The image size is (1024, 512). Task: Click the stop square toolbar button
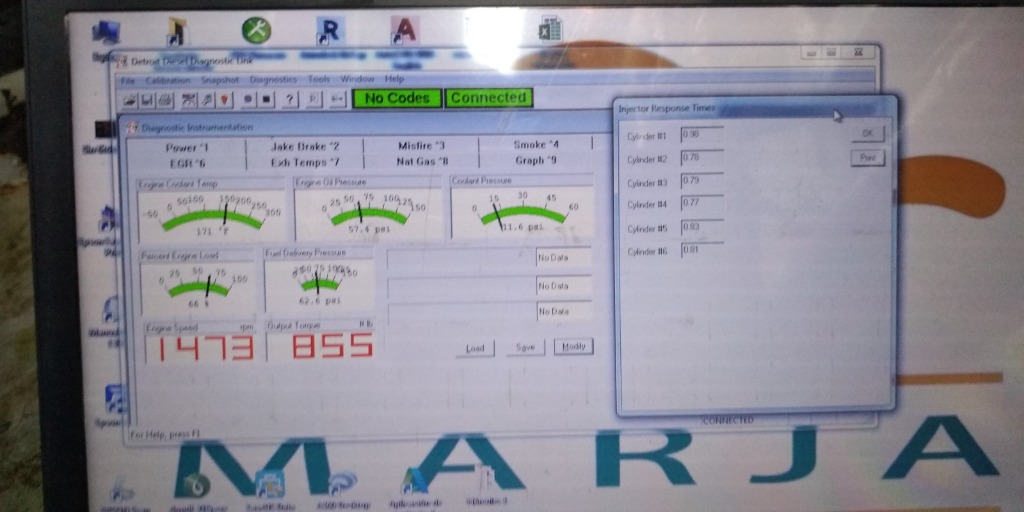coord(266,100)
